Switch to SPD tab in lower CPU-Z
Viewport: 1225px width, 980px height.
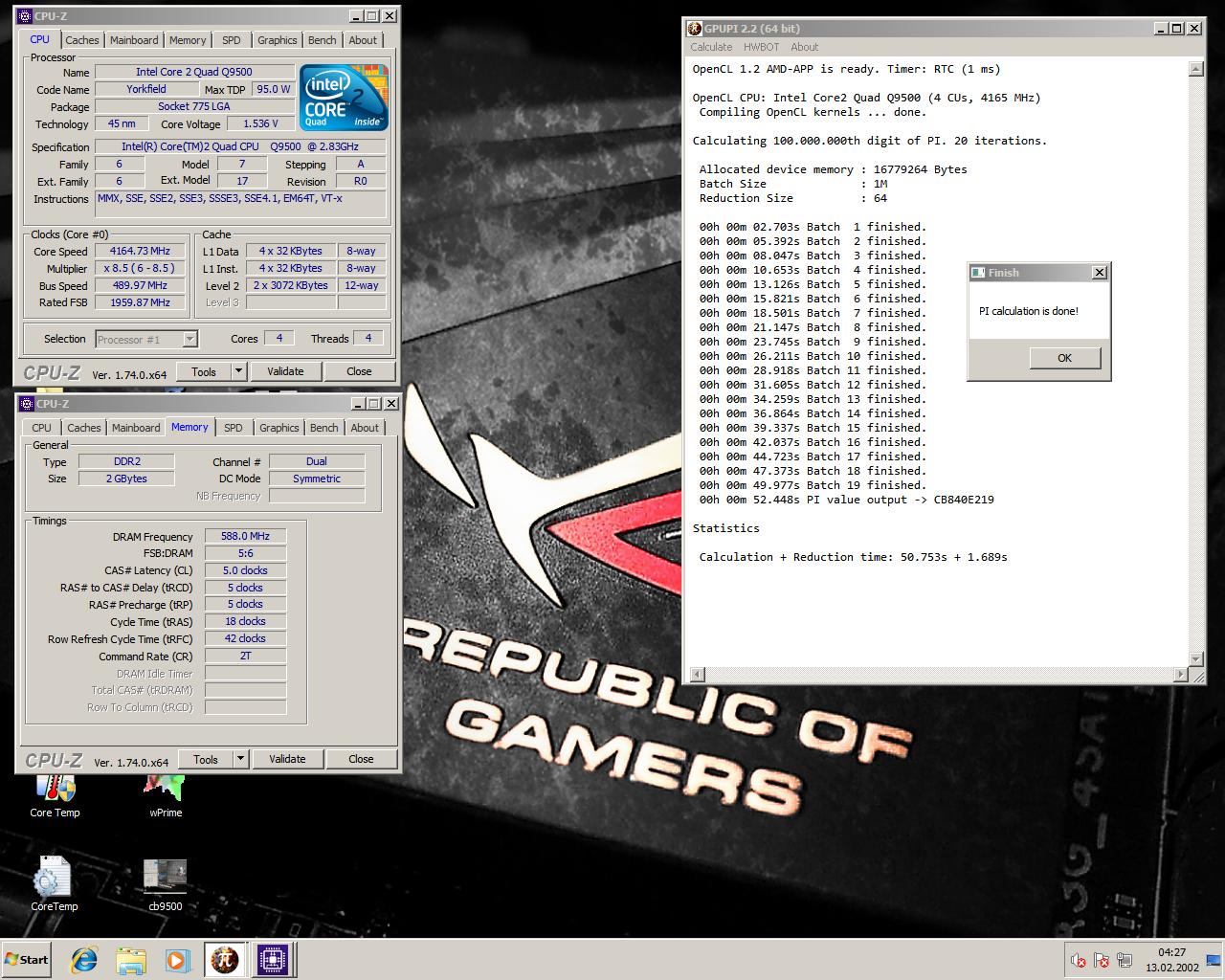pos(234,428)
